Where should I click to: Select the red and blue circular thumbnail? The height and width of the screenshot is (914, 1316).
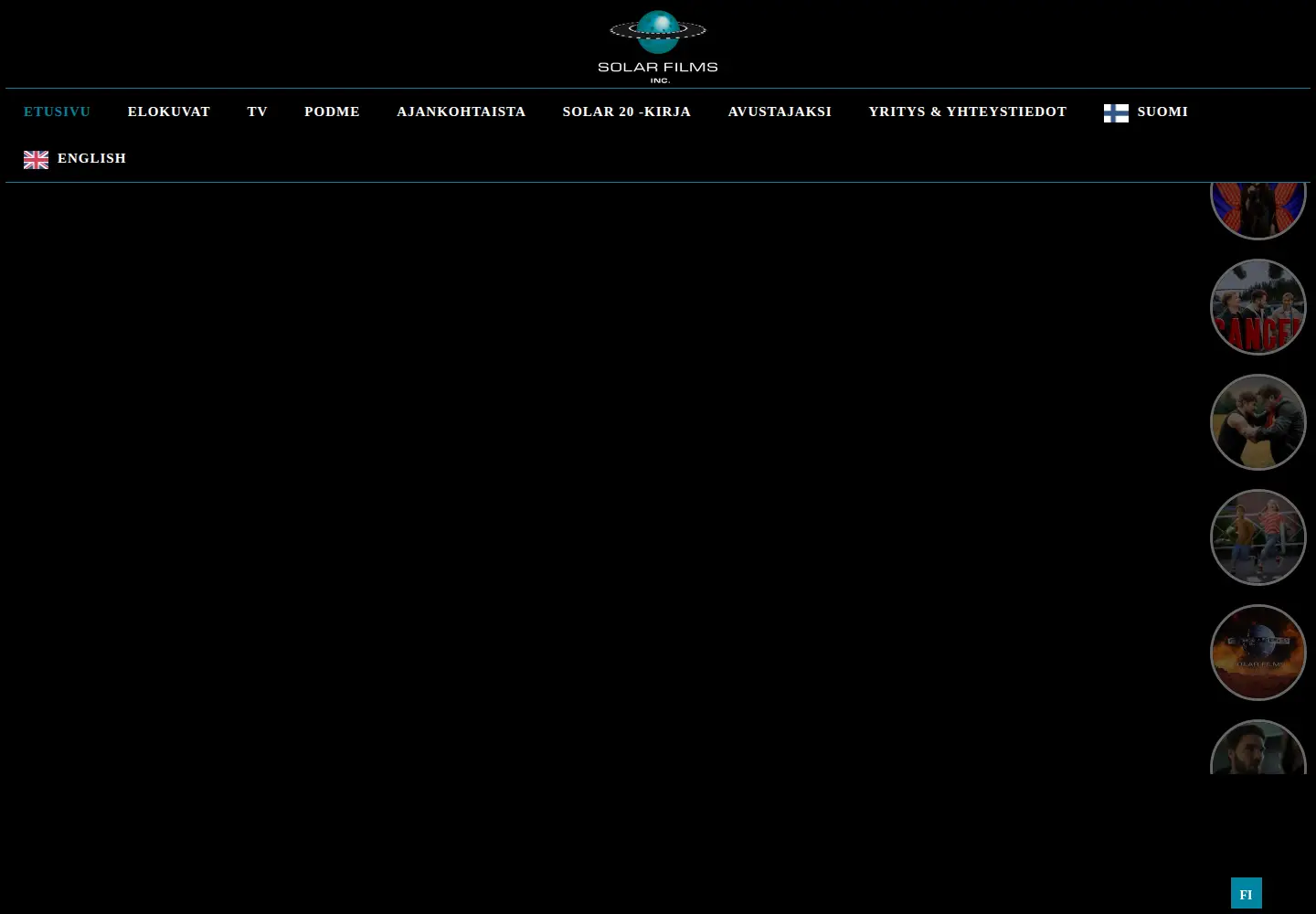coord(1258,210)
